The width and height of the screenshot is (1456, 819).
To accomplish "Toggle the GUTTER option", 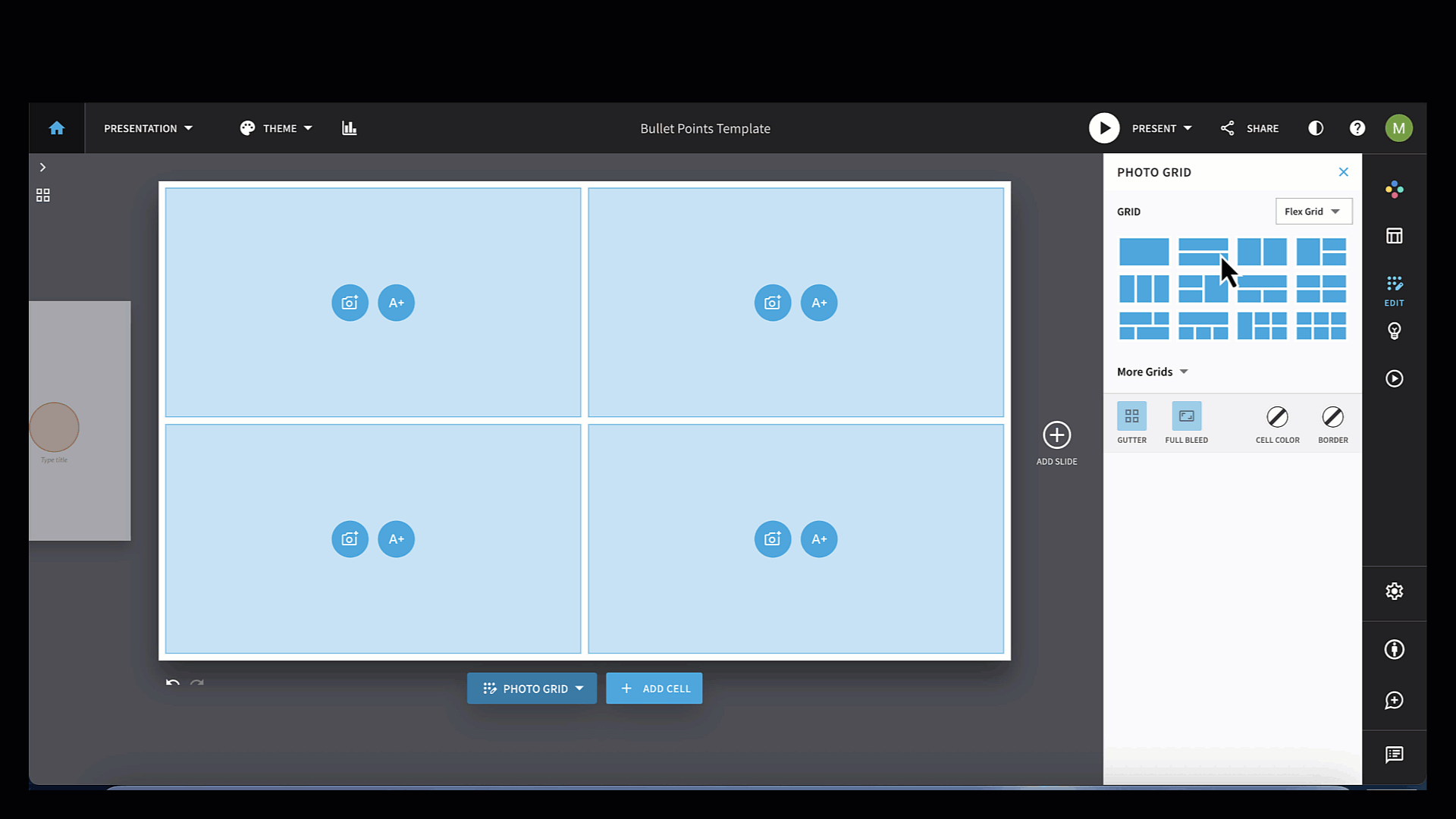I will point(1132,416).
